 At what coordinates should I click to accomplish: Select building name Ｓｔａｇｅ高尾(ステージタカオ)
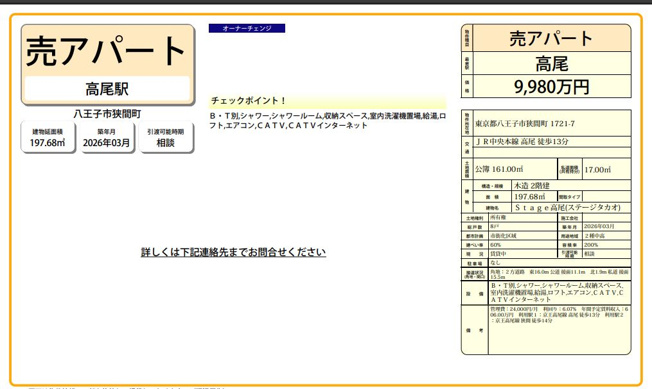tap(568, 207)
